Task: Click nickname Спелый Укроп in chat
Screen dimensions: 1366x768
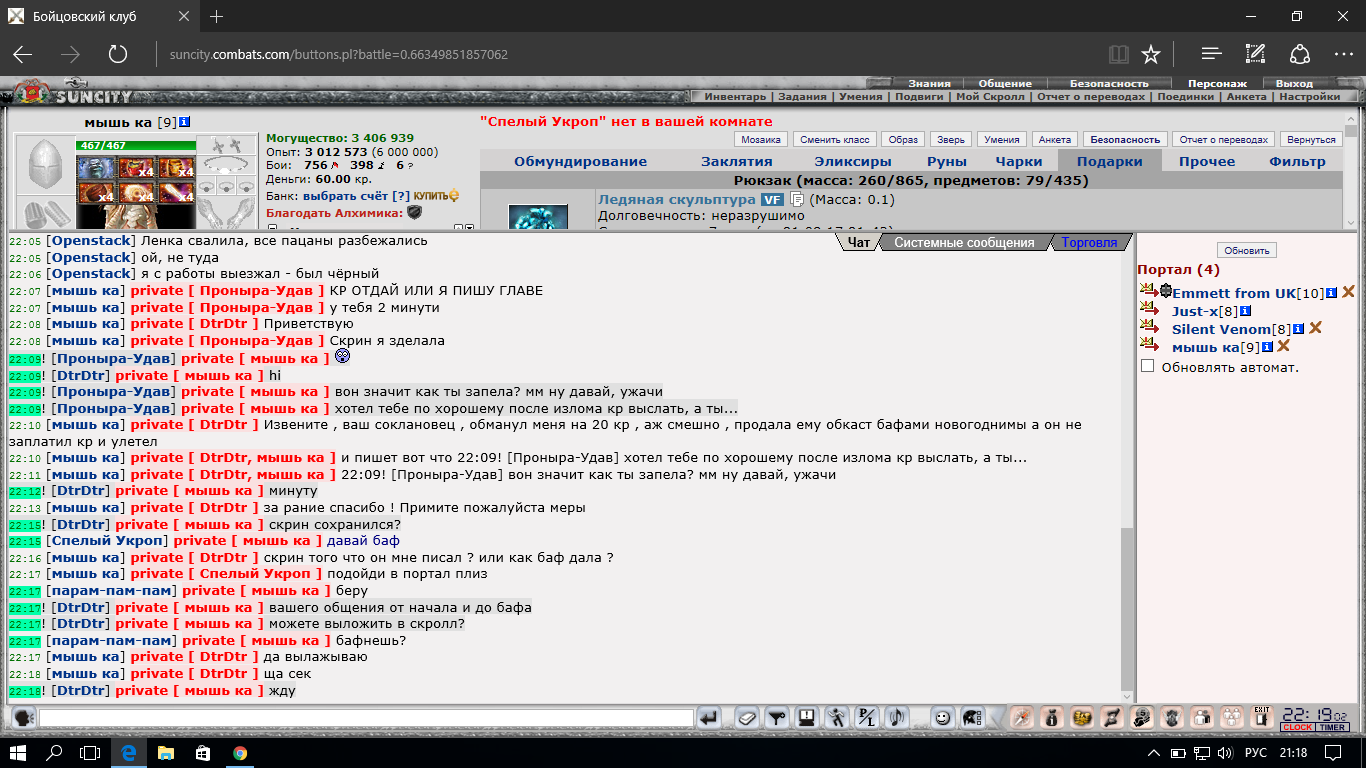Action: coord(109,541)
